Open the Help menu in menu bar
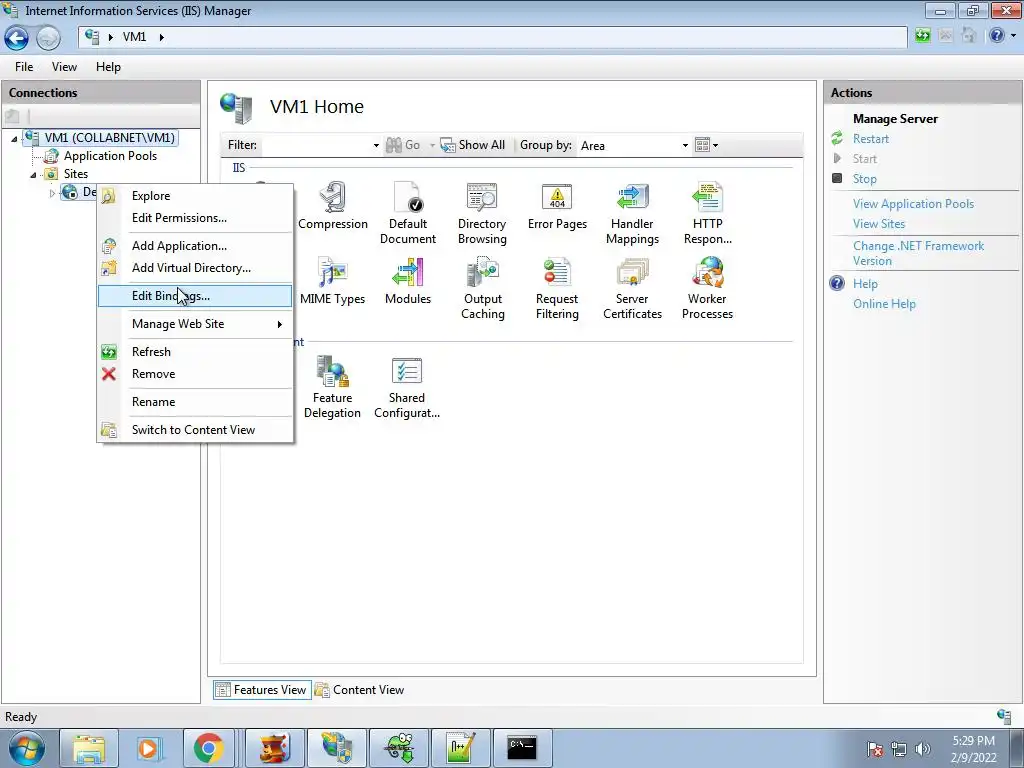 coord(108,67)
